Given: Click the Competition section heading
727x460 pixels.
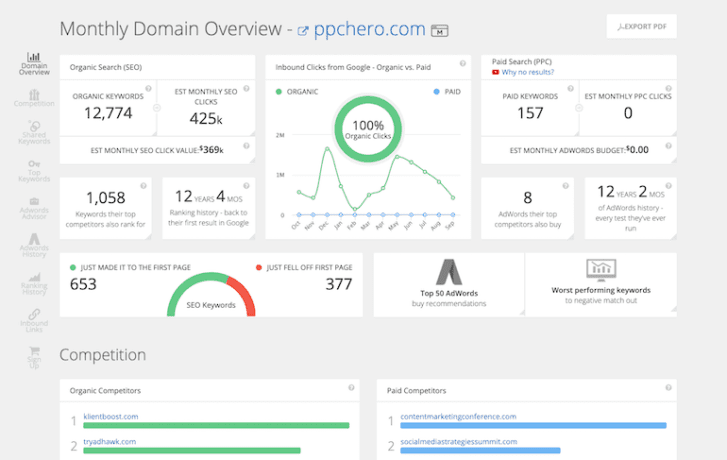Looking at the screenshot, I should click(102, 355).
